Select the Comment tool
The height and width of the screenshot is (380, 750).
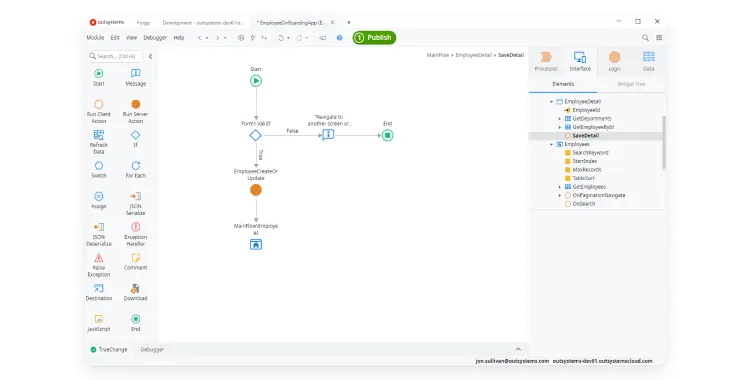(x=135, y=261)
